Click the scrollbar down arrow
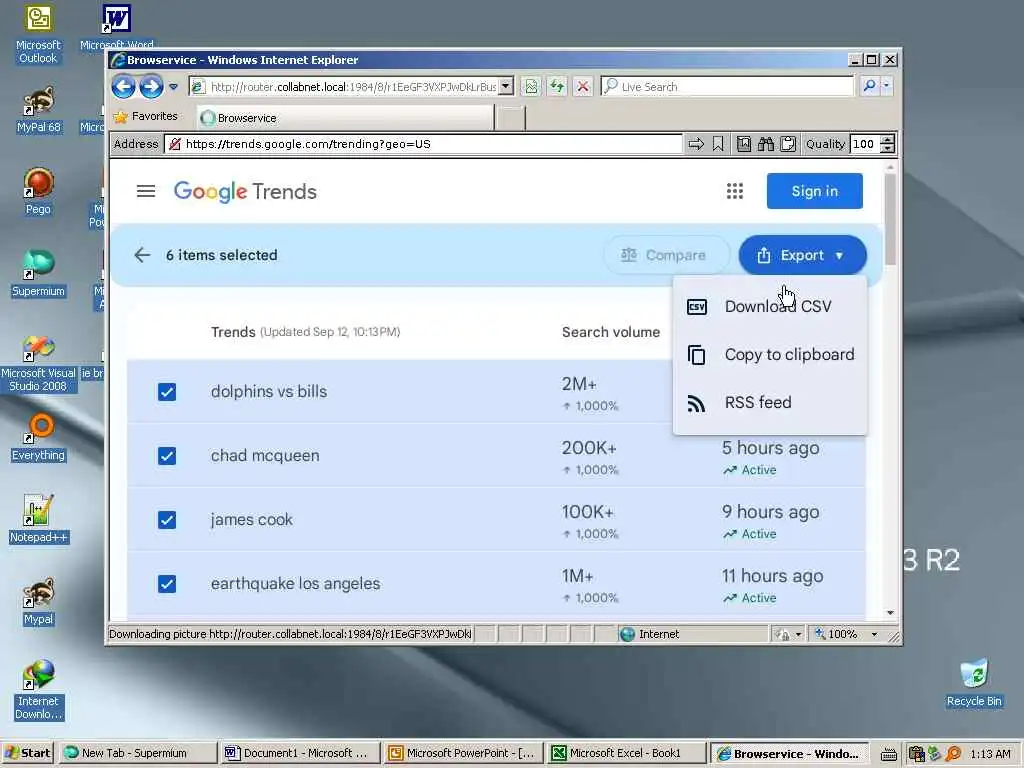This screenshot has width=1024, height=768. [x=890, y=613]
